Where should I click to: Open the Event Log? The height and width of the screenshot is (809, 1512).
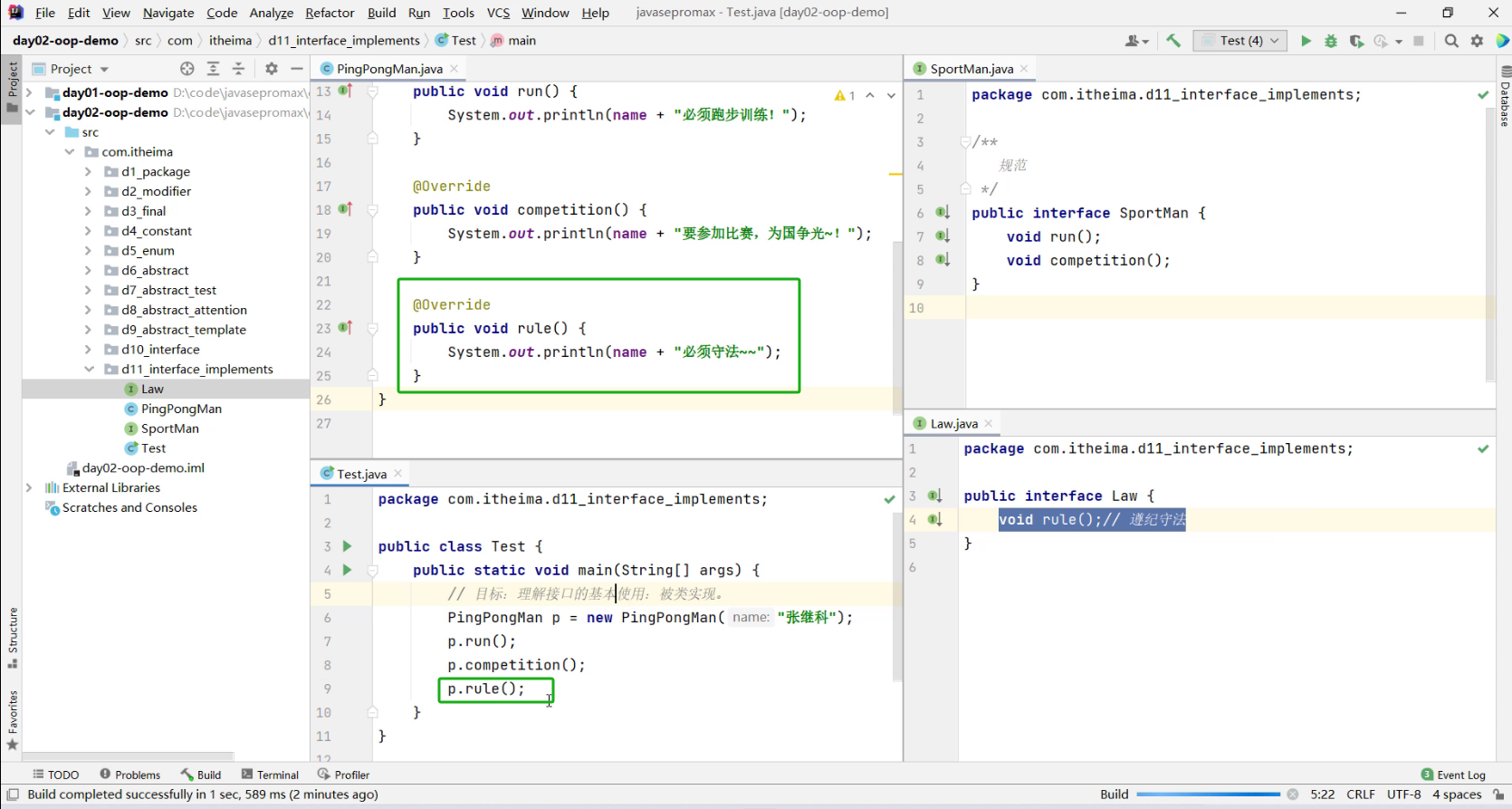[1453, 775]
